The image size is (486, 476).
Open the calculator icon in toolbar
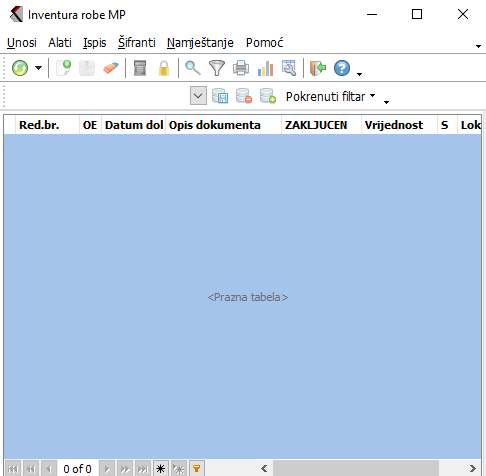click(140, 68)
